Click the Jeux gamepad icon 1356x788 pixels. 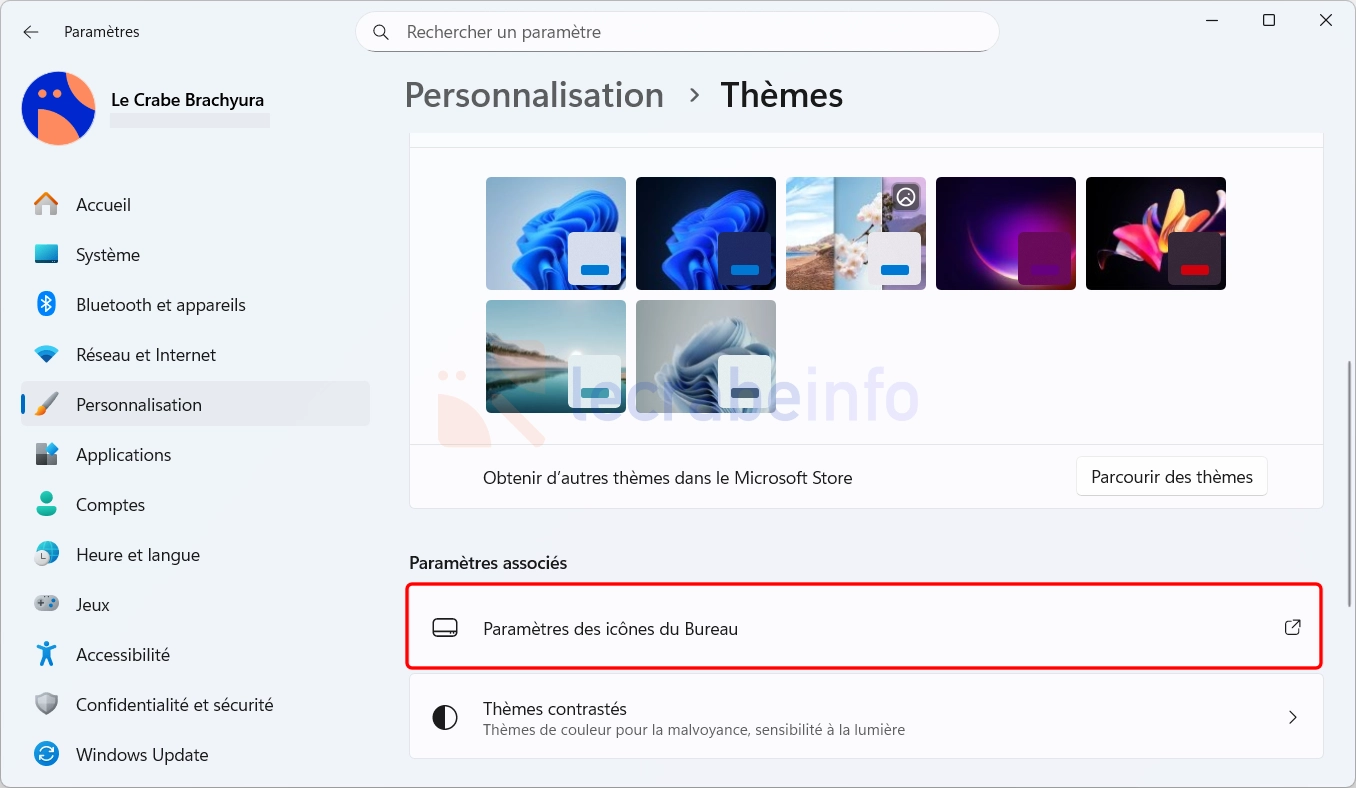[x=46, y=604]
